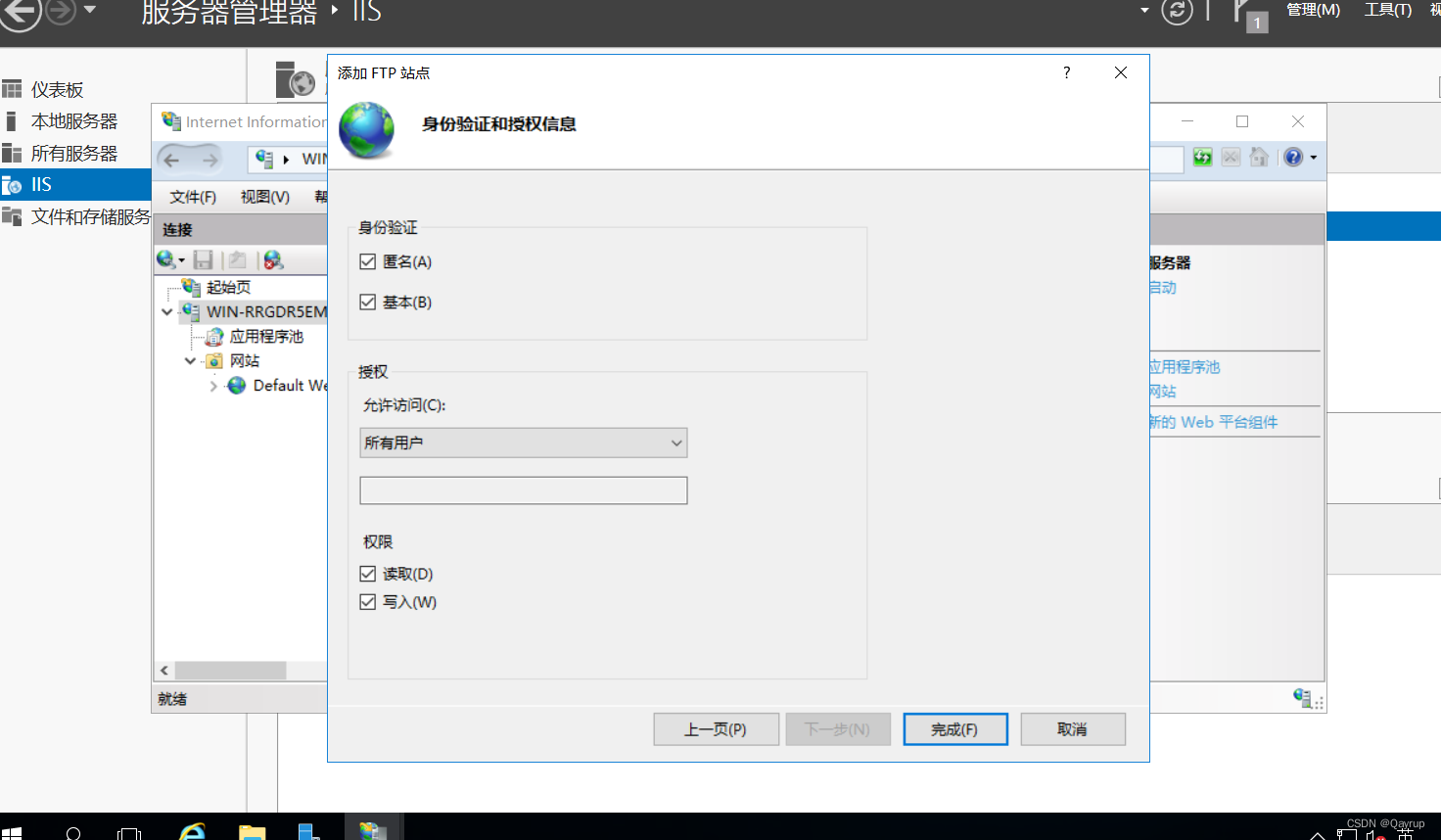Click the 上一页(P) button
The width and height of the screenshot is (1441, 840).
point(716,728)
